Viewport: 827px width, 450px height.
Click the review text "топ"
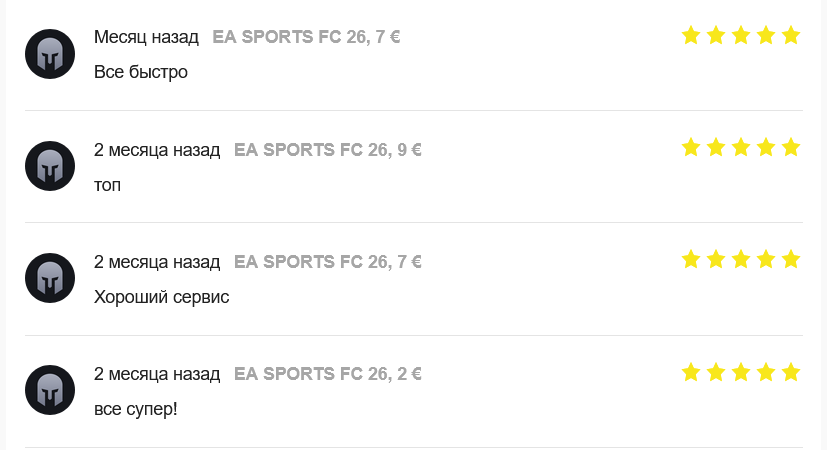click(x=107, y=185)
